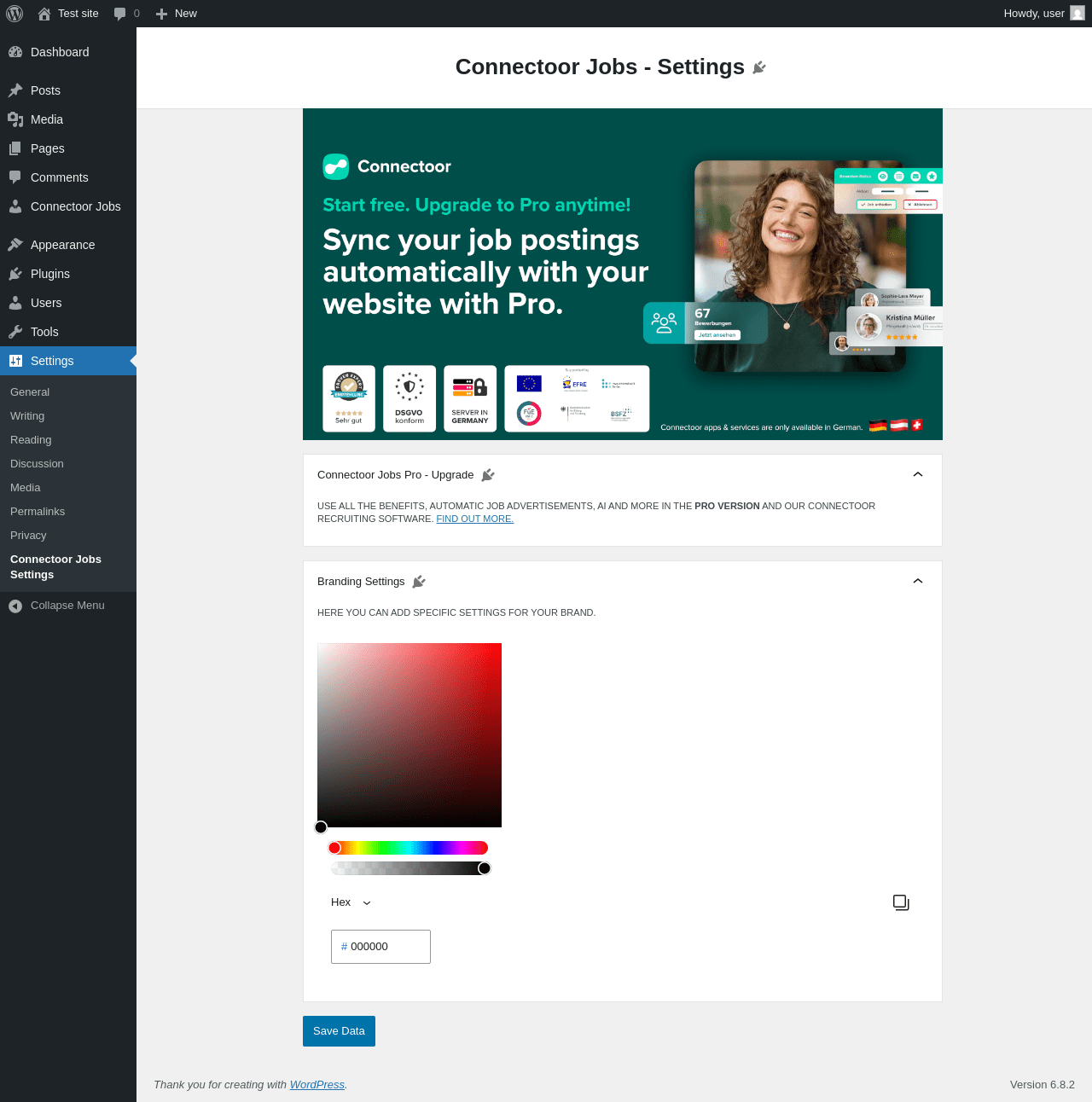This screenshot has width=1092, height=1102.
Task: Open the Appearance menu
Action: 68,245
